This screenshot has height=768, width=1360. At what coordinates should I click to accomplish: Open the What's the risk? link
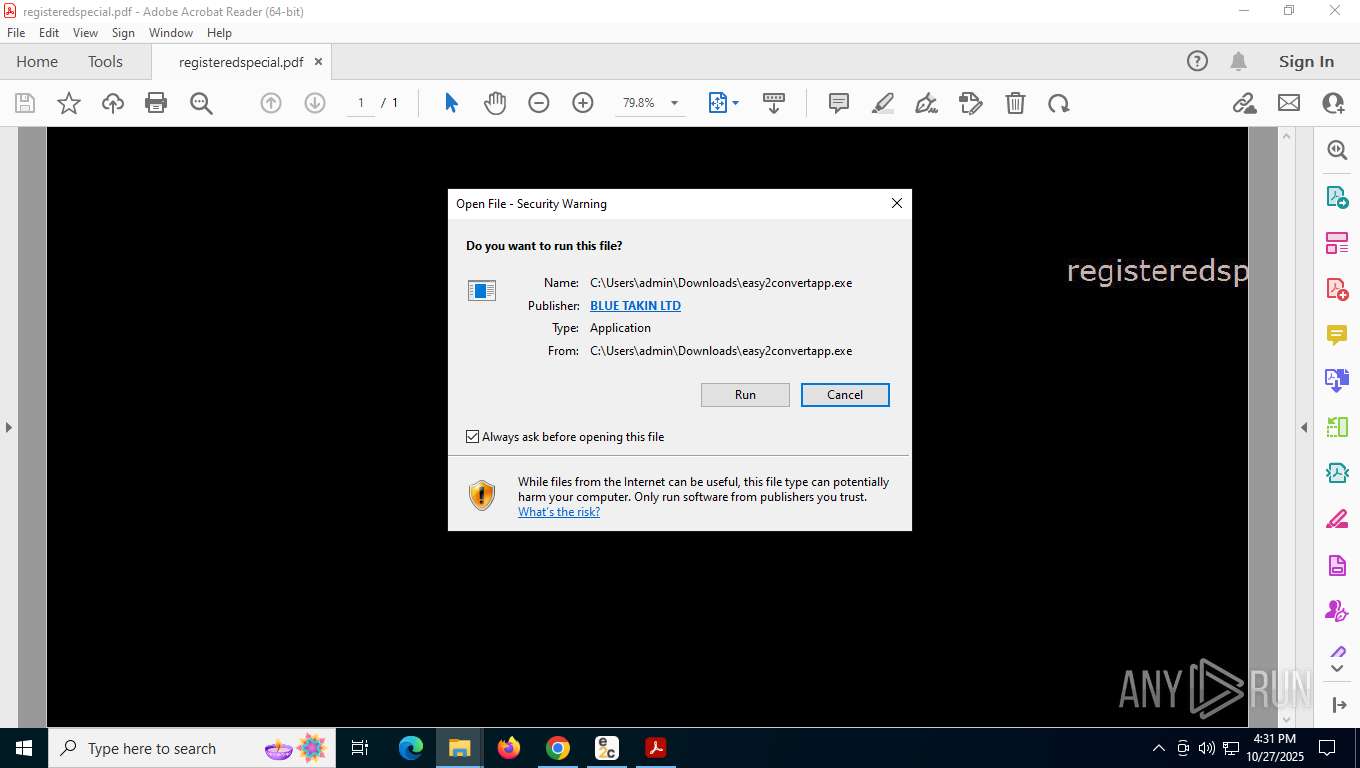coord(559,512)
